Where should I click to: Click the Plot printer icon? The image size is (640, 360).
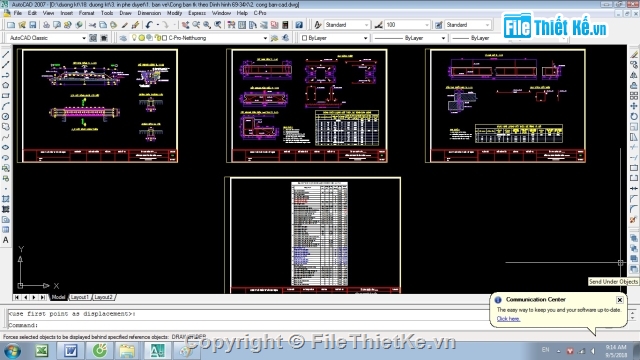click(x=46, y=25)
